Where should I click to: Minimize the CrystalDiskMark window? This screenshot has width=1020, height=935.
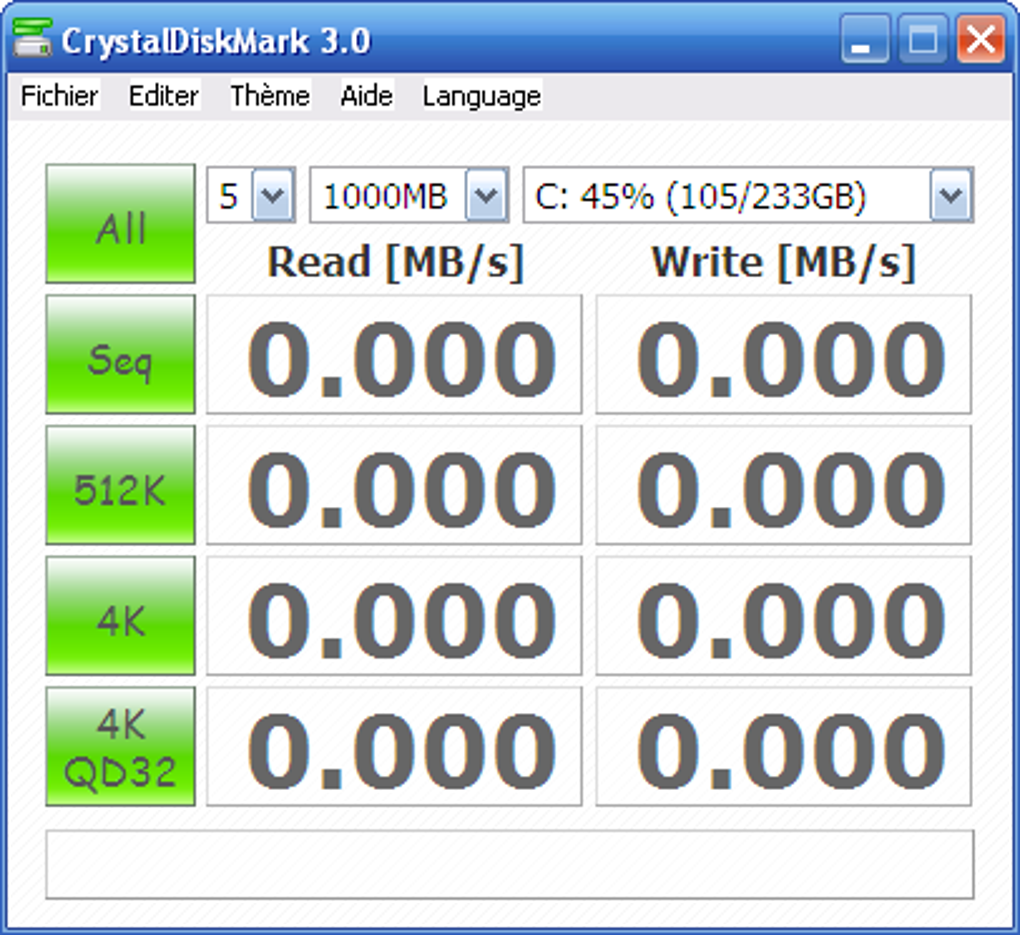tap(864, 39)
